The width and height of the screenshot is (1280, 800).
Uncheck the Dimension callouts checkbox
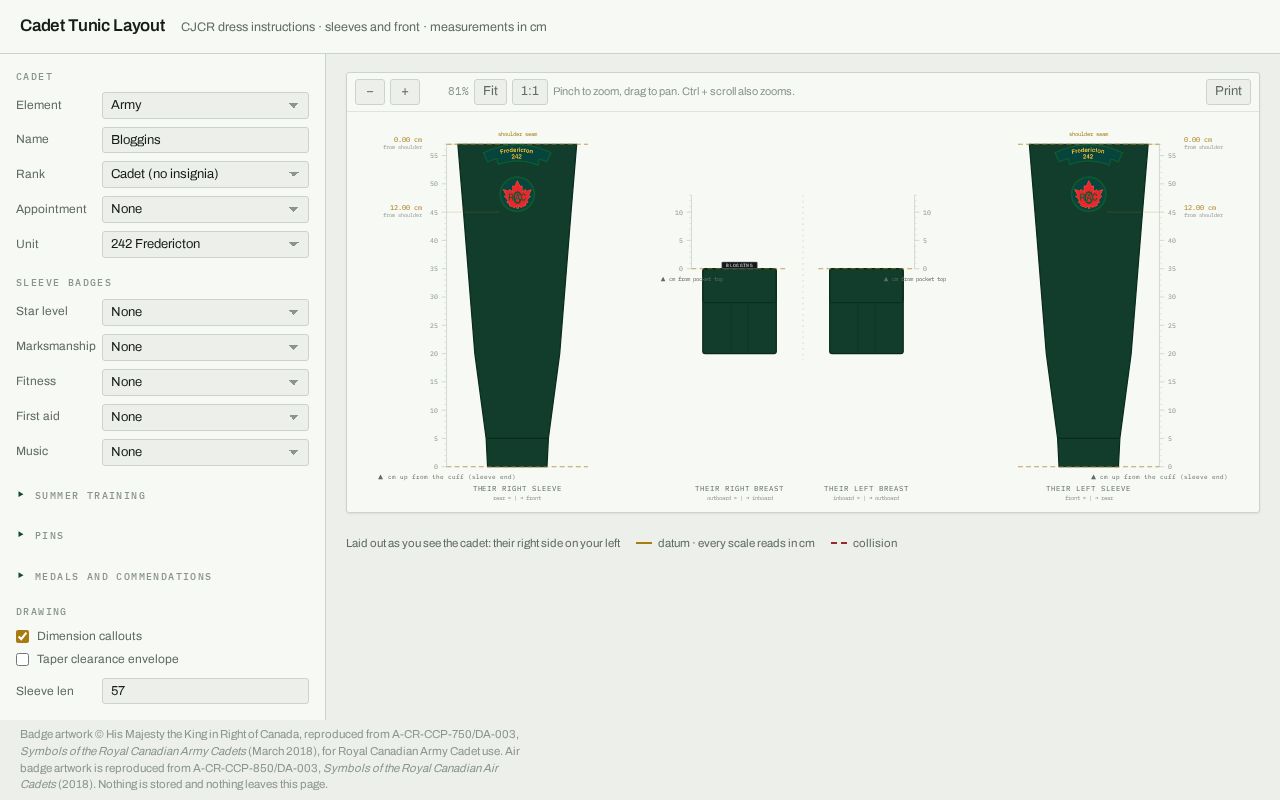[x=22, y=636]
